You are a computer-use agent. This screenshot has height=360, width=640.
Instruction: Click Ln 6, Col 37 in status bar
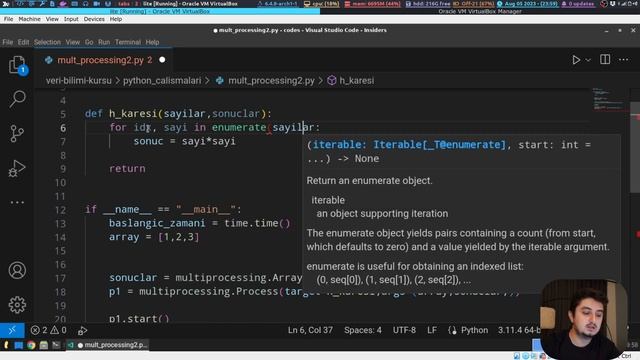click(x=310, y=330)
